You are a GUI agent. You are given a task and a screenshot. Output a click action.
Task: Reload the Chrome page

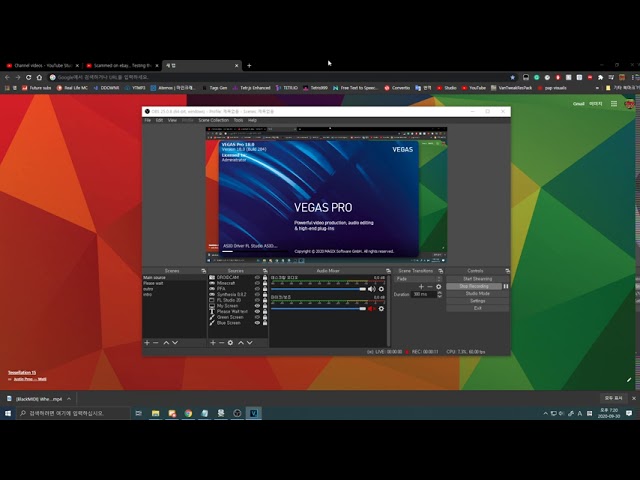29,77
